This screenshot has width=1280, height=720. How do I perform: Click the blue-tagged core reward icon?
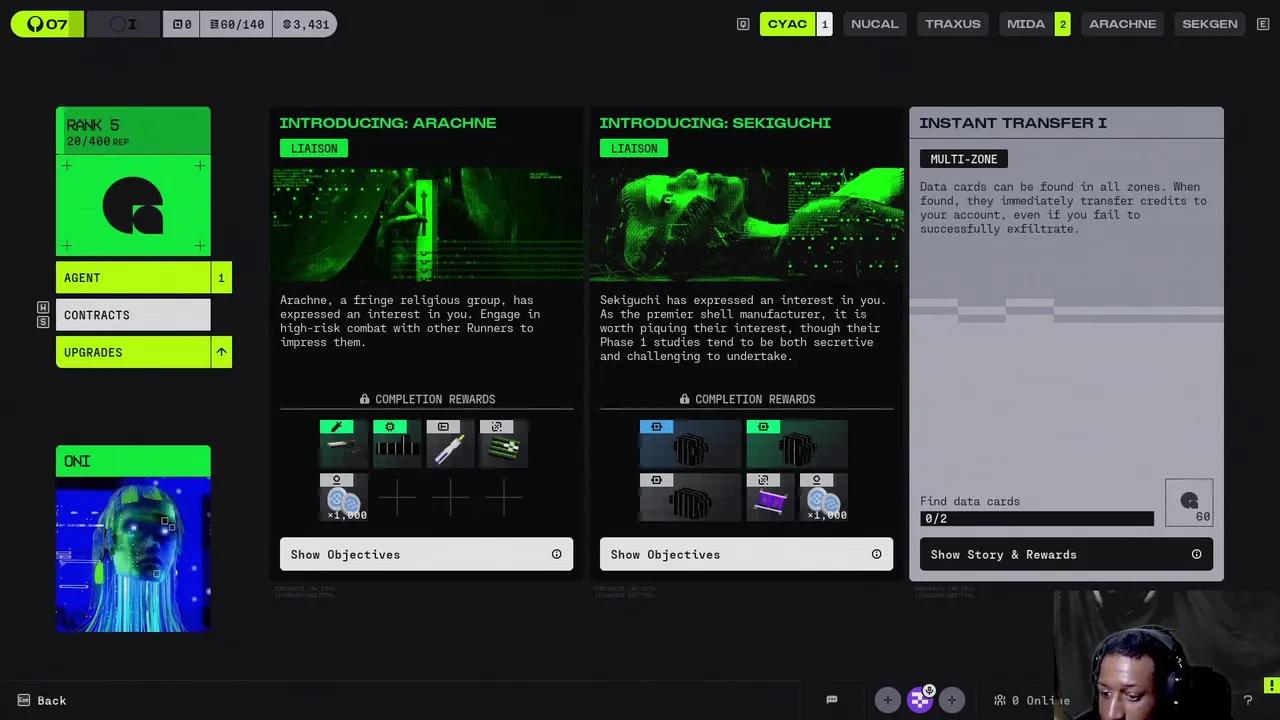pyautogui.click(x=690, y=444)
